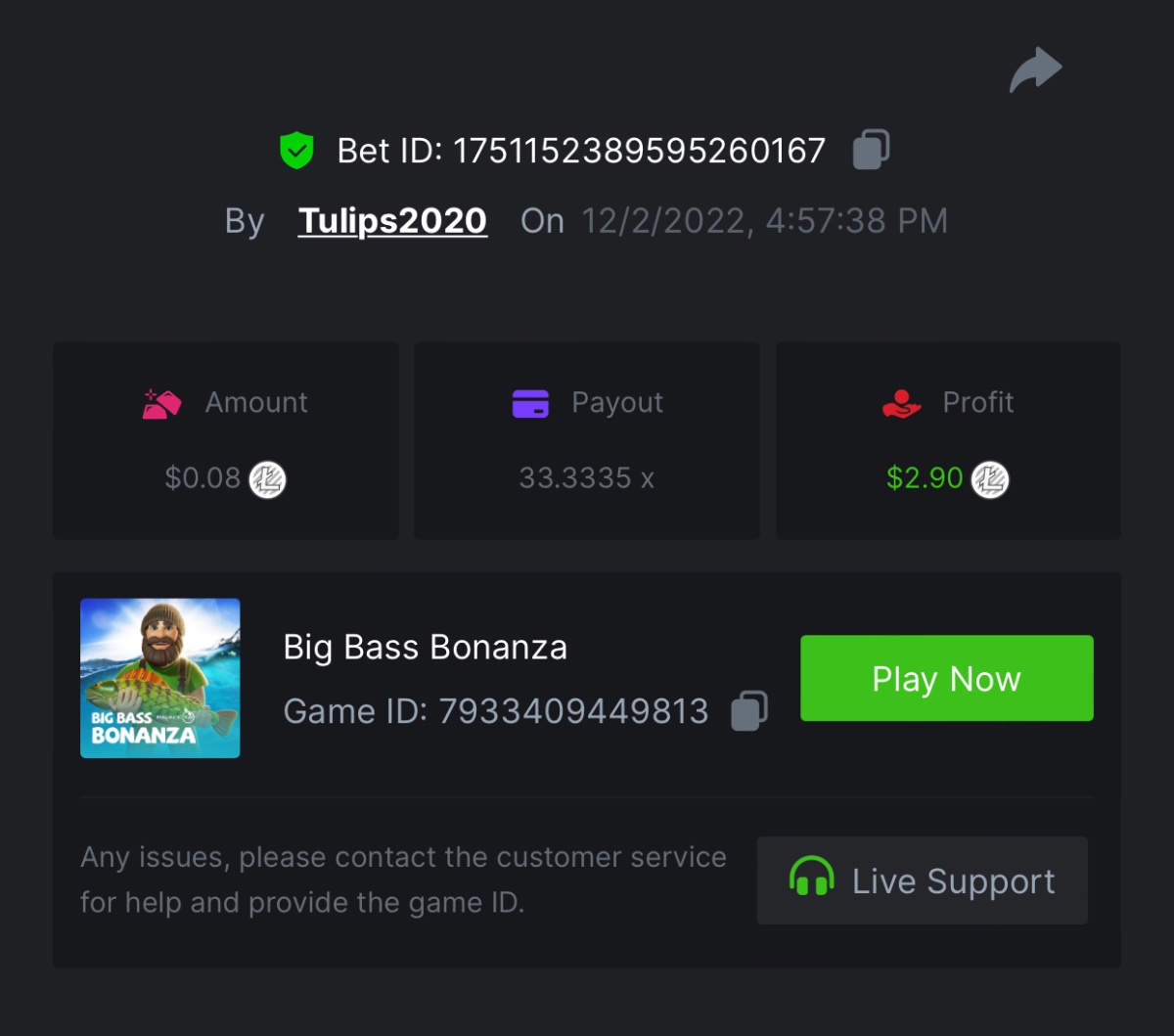Viewport: 1174px width, 1036px height.
Task: Click the purple Payout card icon
Action: click(530, 403)
